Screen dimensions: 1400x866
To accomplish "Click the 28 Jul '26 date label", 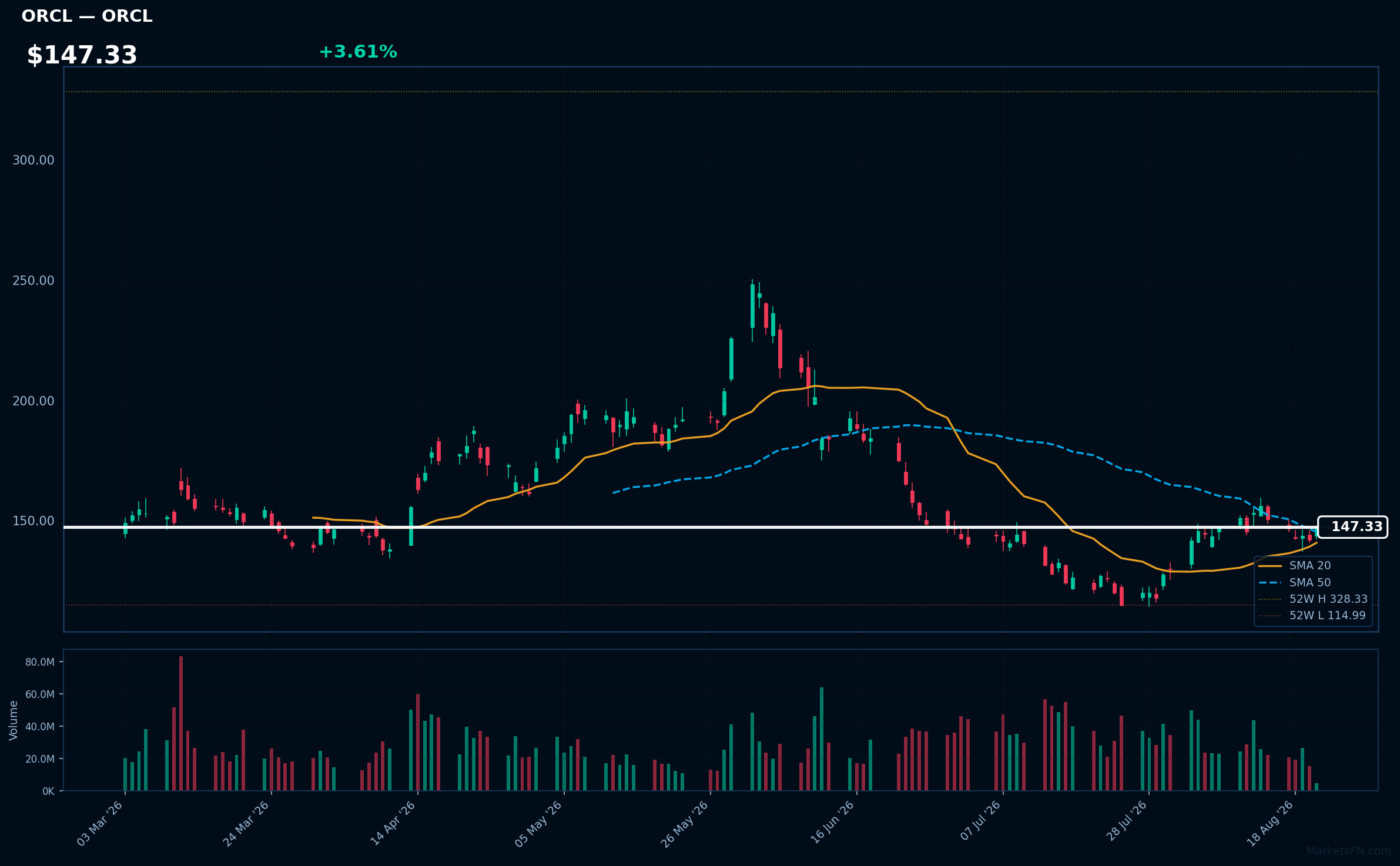I will (1127, 821).
